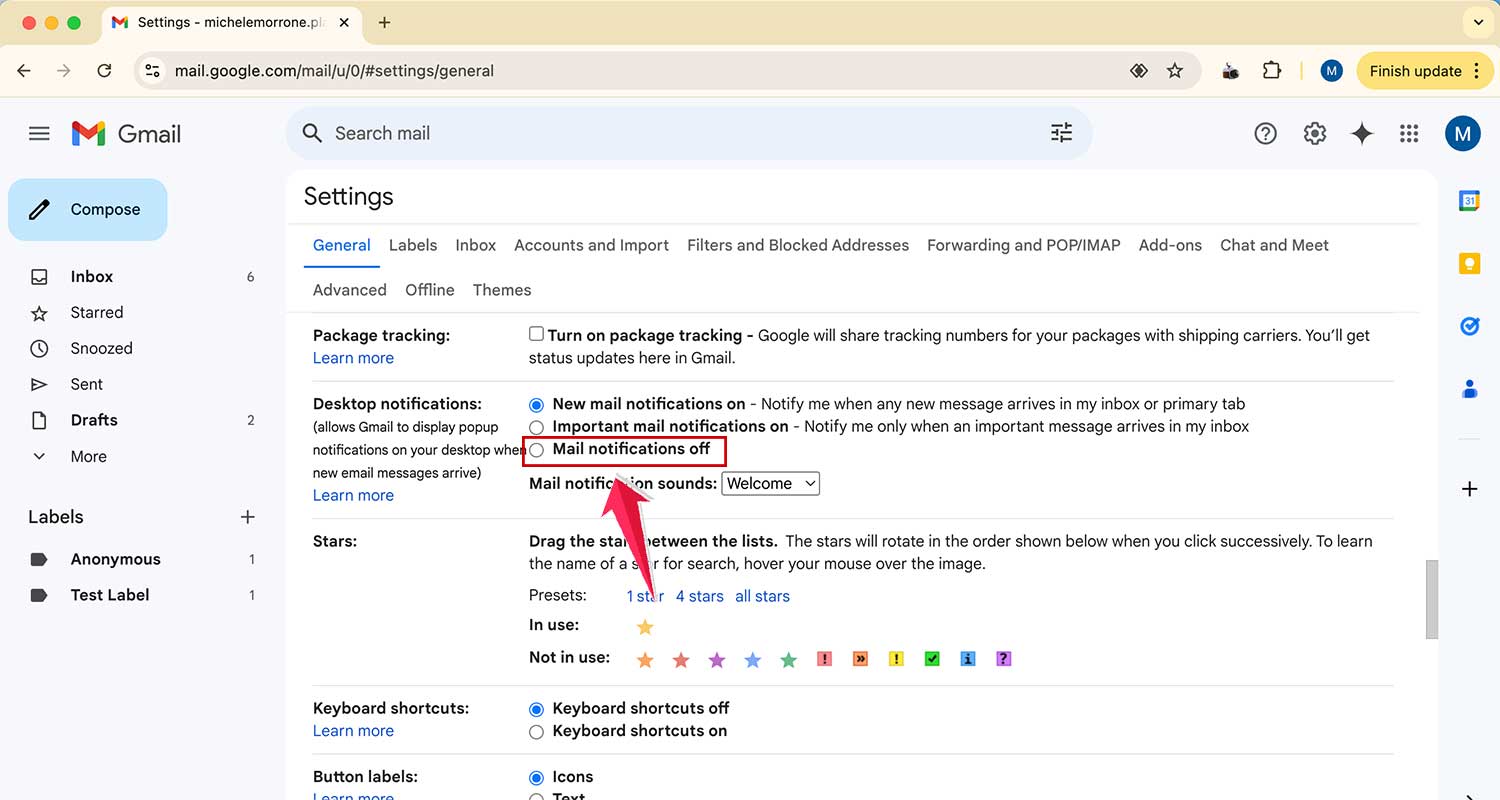Click the 4 stars preset link
This screenshot has width=1500, height=800.
pos(699,596)
